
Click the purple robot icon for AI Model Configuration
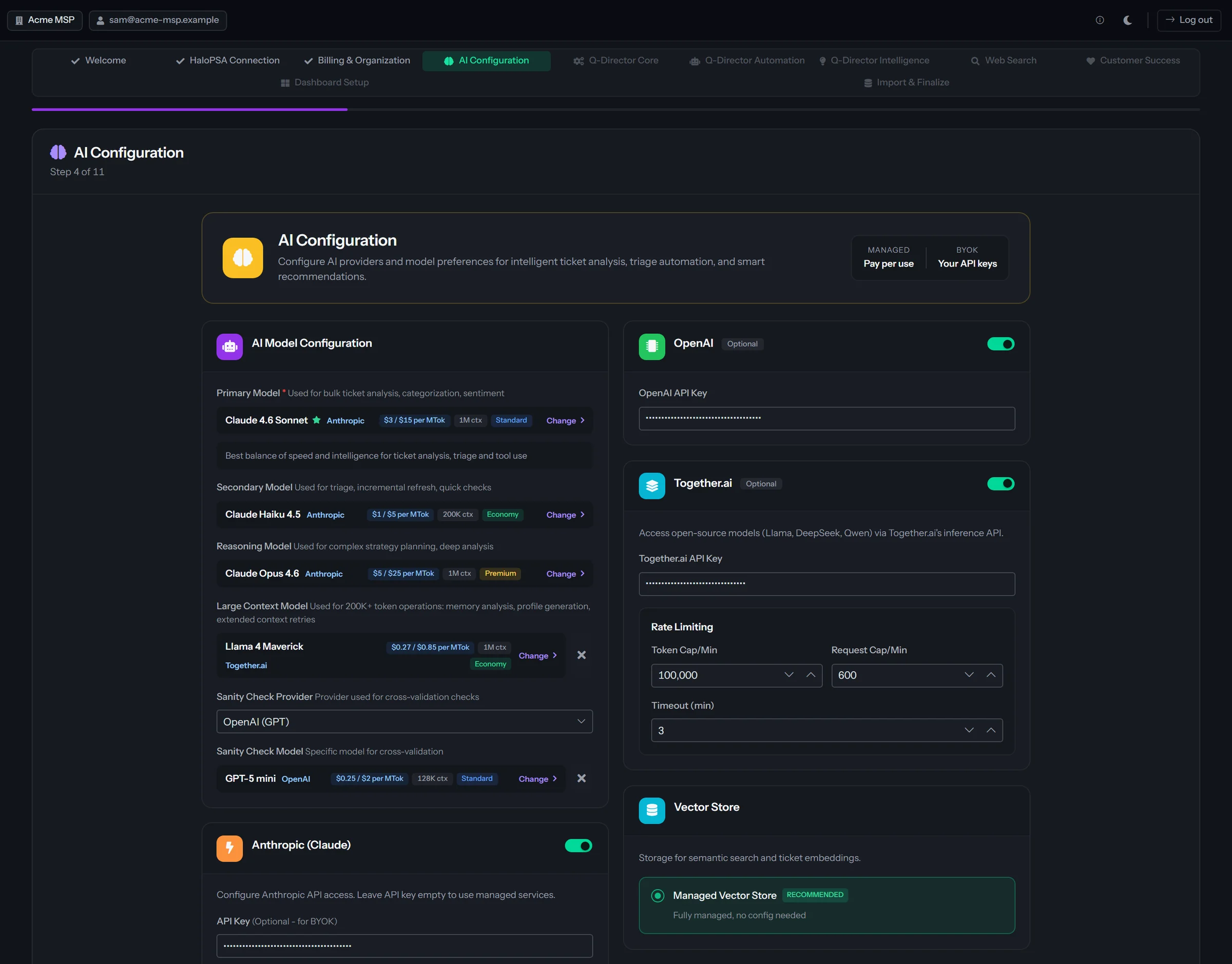click(x=229, y=347)
